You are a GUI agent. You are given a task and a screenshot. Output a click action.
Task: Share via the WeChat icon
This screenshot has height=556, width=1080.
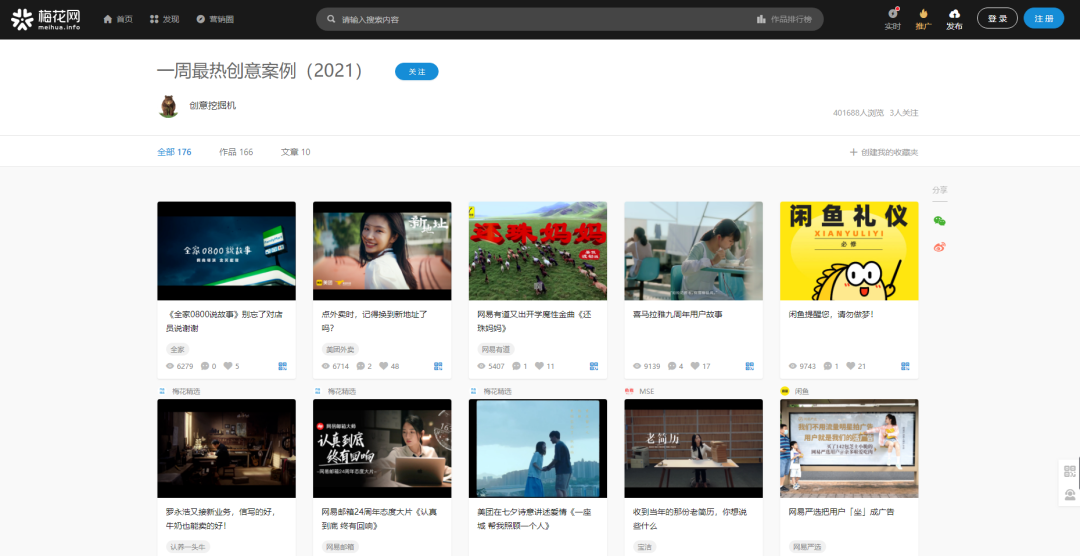[x=939, y=220]
